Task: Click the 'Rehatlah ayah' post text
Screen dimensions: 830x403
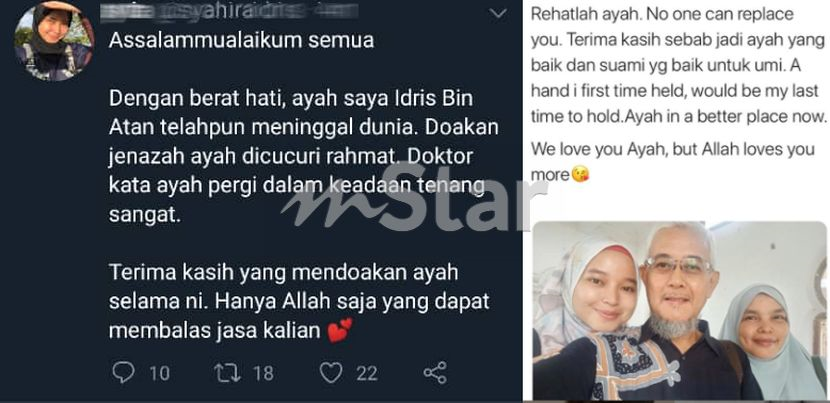Action: pos(679,65)
